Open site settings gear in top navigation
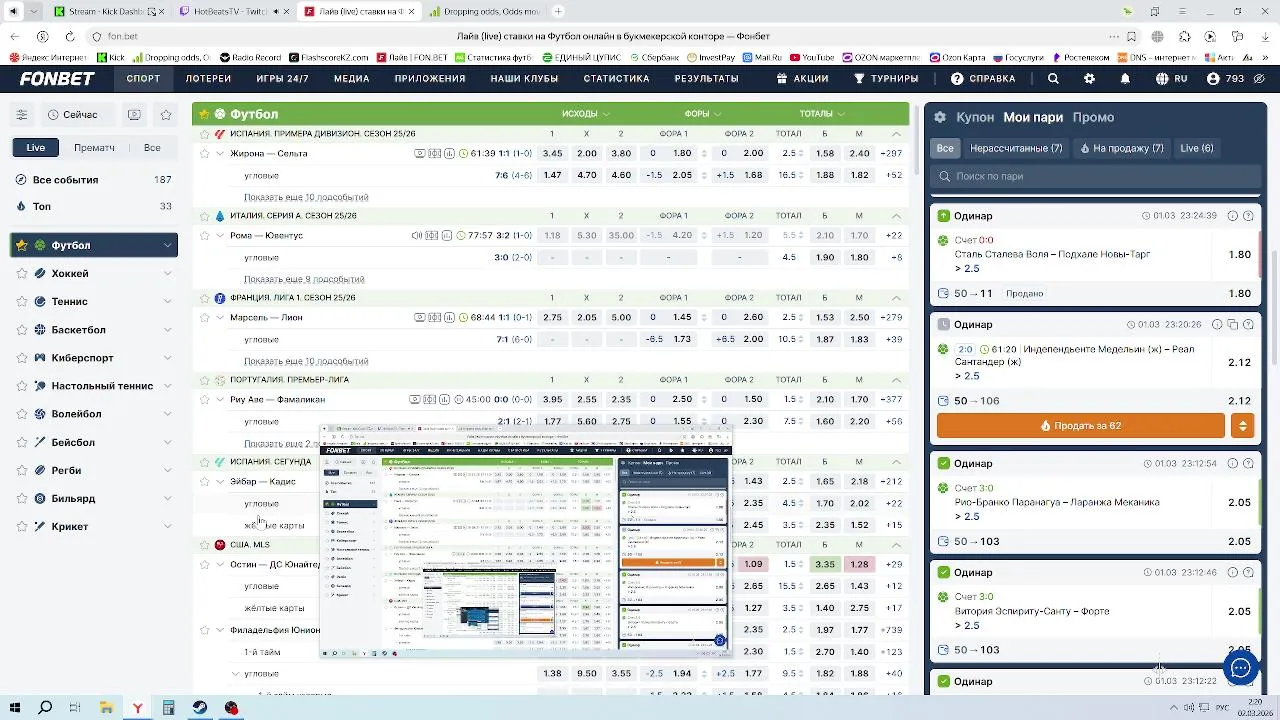The height and width of the screenshot is (720, 1280). [1089, 79]
